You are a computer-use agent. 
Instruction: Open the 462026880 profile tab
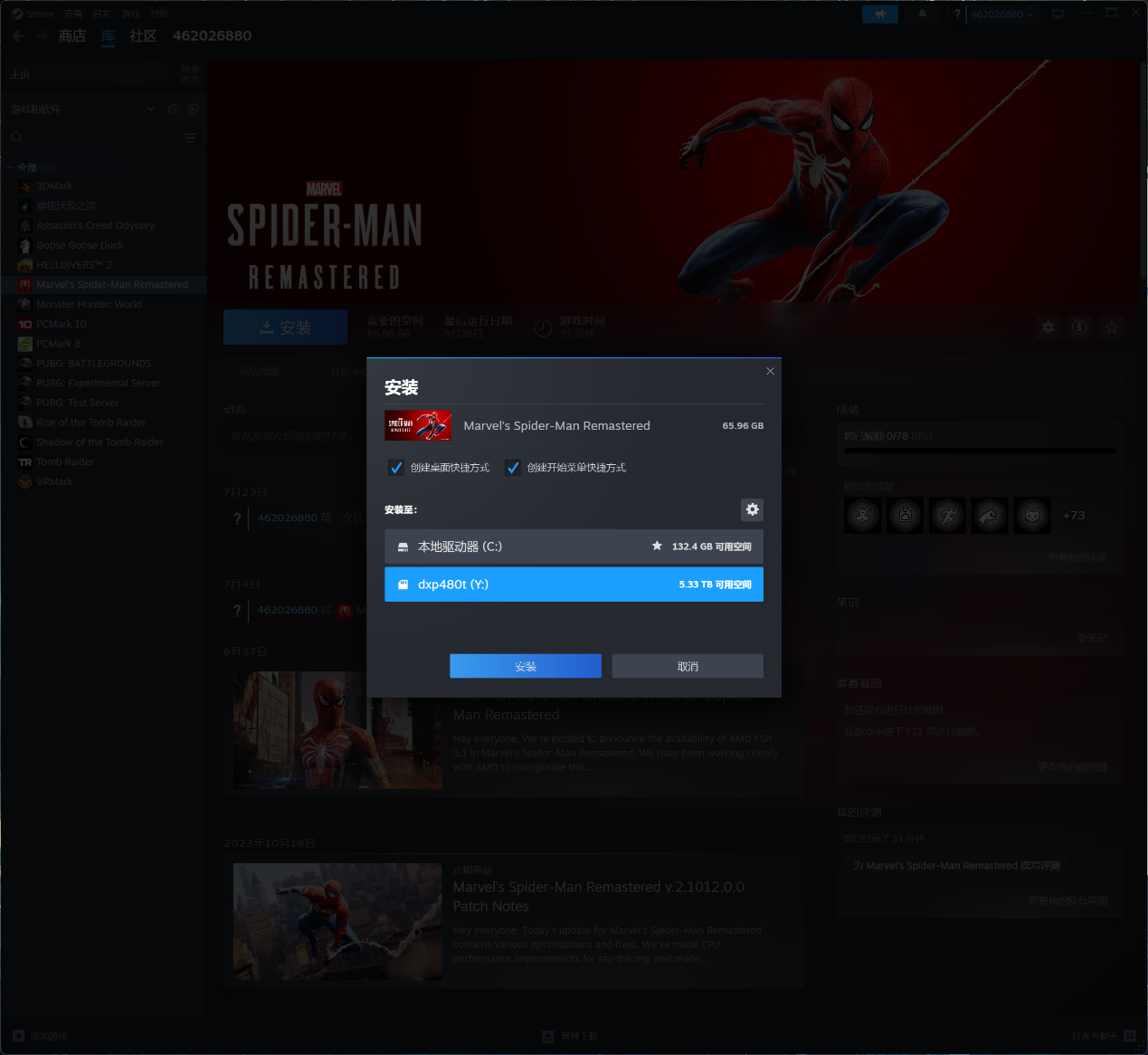(212, 36)
